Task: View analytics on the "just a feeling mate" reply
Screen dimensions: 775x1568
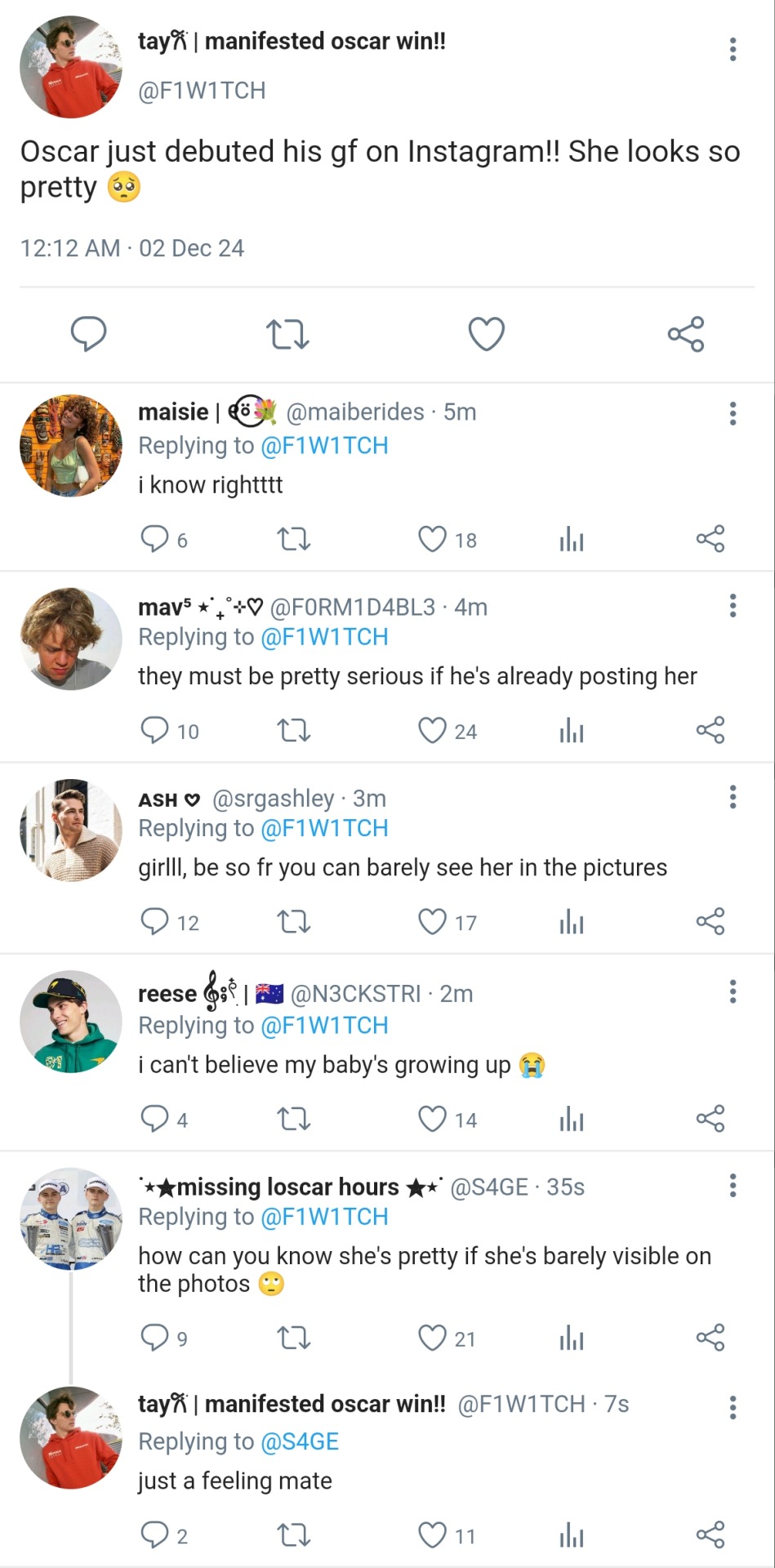Action: (572, 1535)
